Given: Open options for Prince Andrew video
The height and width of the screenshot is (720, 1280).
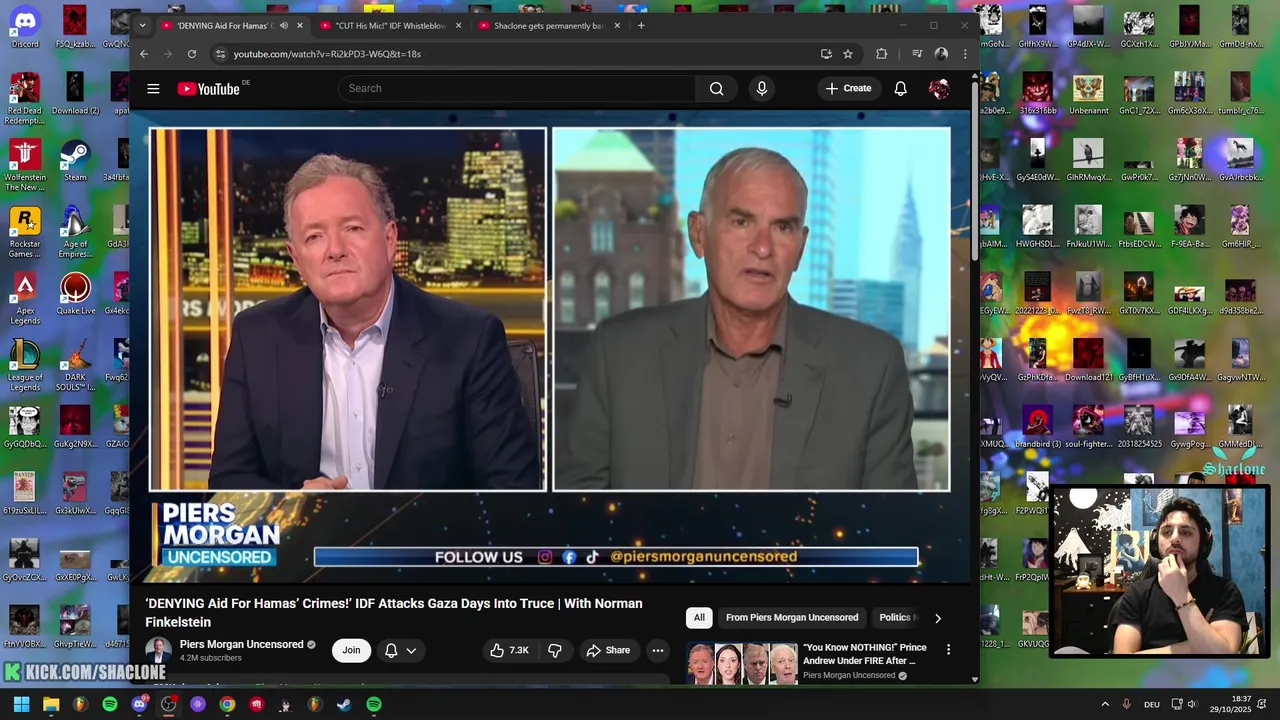Looking at the screenshot, I should tap(948, 649).
